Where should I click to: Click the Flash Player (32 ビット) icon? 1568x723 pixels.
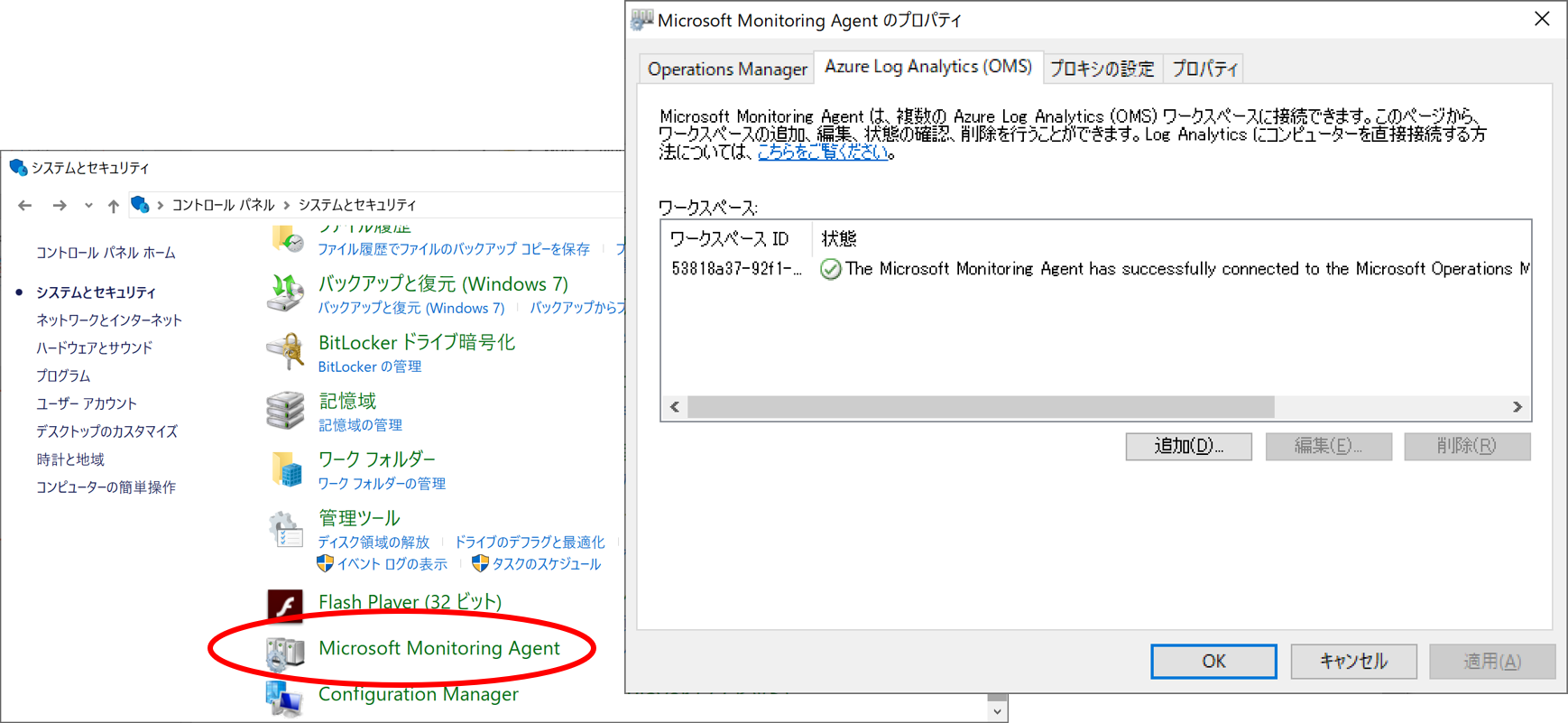pyautogui.click(x=285, y=605)
